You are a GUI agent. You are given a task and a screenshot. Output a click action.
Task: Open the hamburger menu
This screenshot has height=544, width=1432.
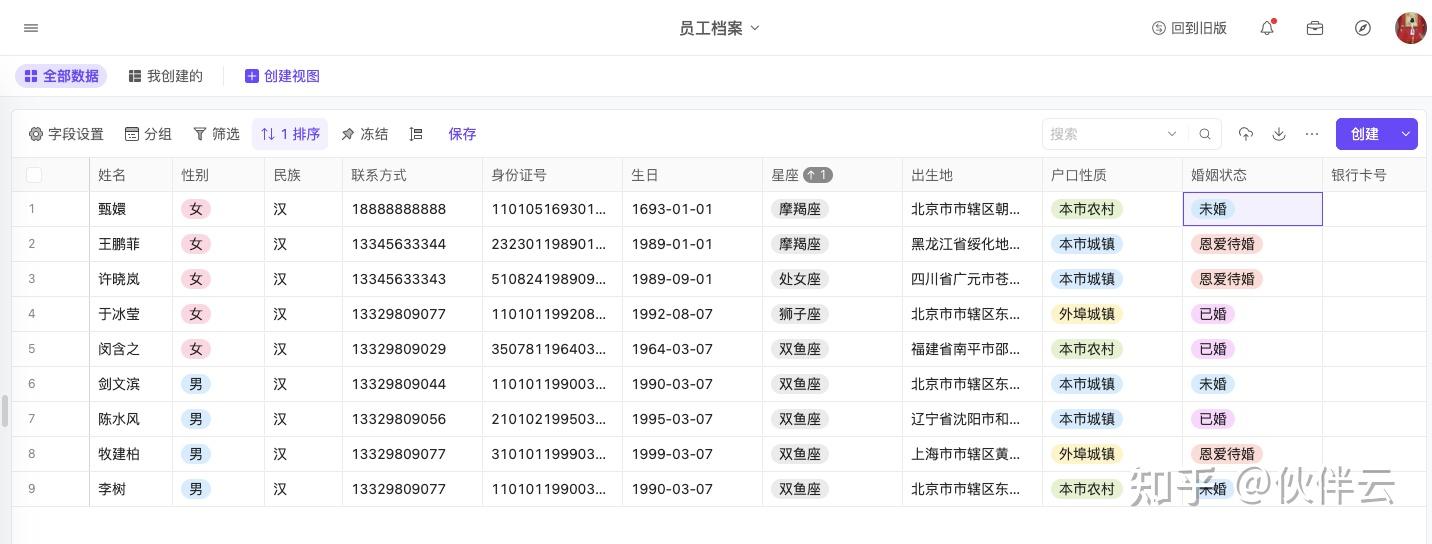pyautogui.click(x=31, y=28)
